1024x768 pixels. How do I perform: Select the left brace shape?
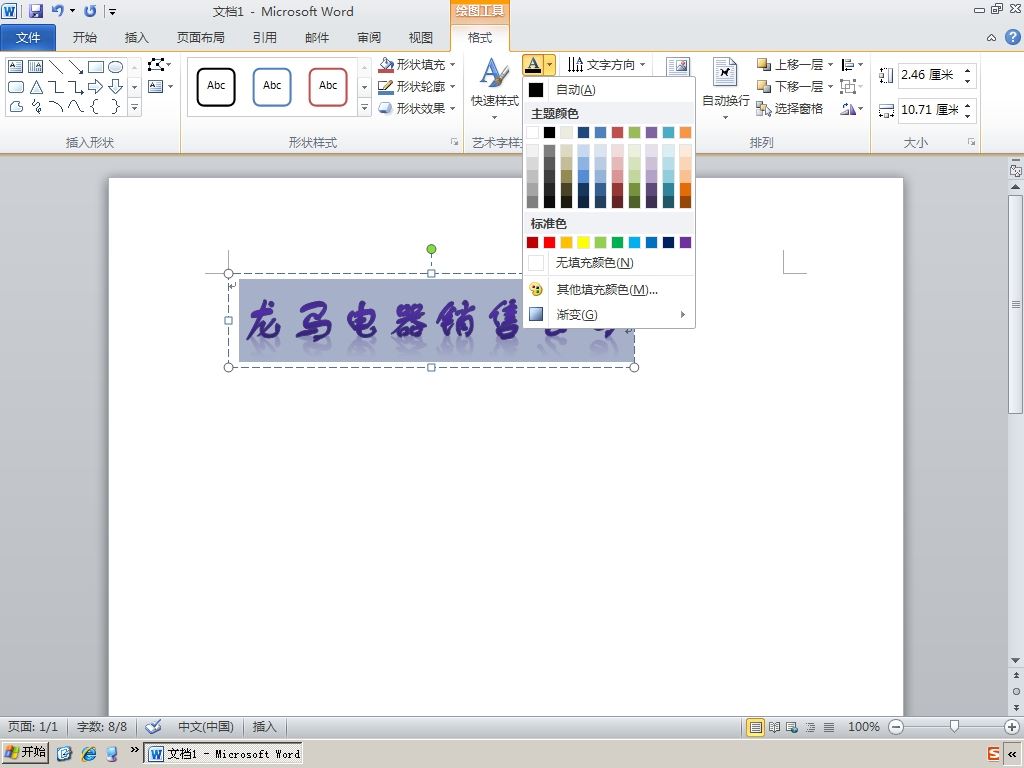point(96,106)
